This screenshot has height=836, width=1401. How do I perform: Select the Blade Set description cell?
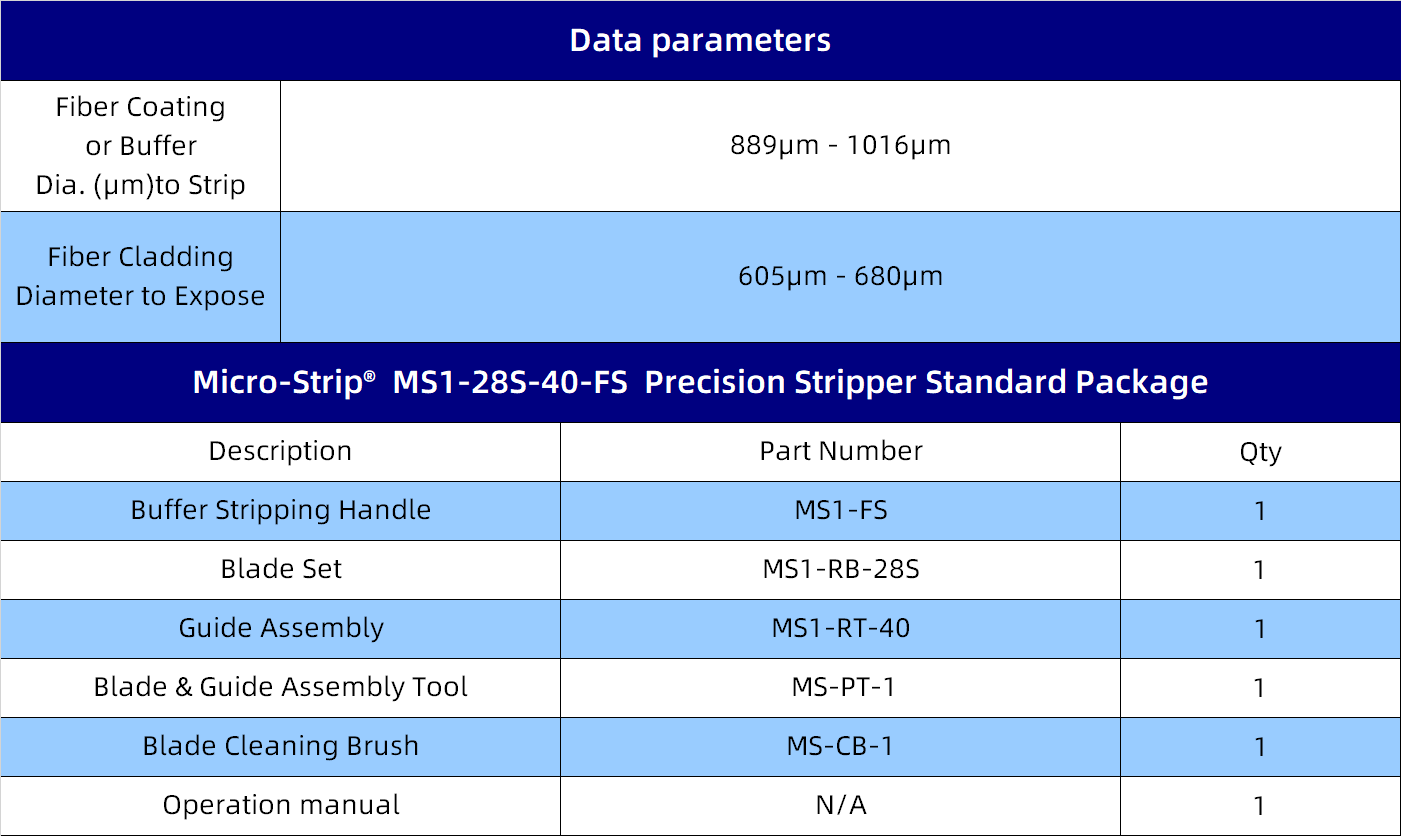tap(280, 570)
